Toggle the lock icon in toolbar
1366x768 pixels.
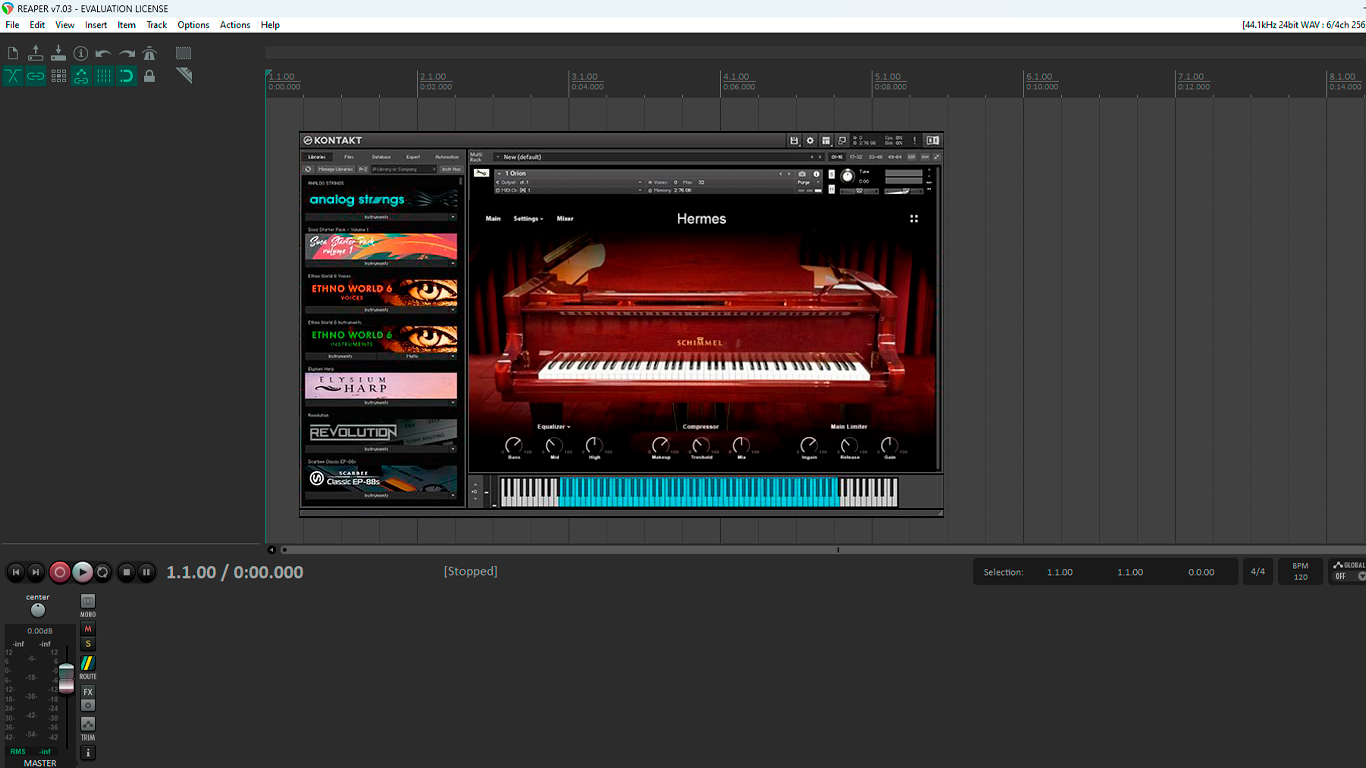point(149,76)
